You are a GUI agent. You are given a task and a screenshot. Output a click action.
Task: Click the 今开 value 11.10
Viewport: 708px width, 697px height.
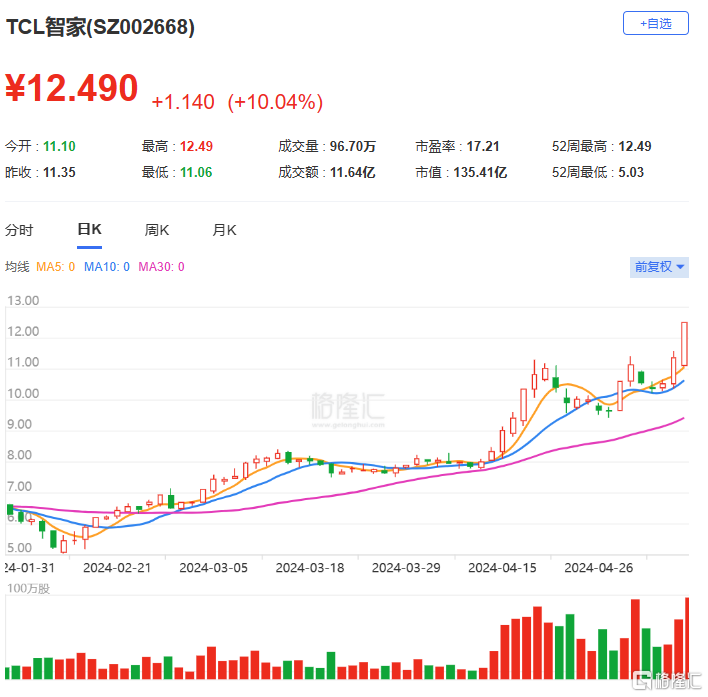59,146
